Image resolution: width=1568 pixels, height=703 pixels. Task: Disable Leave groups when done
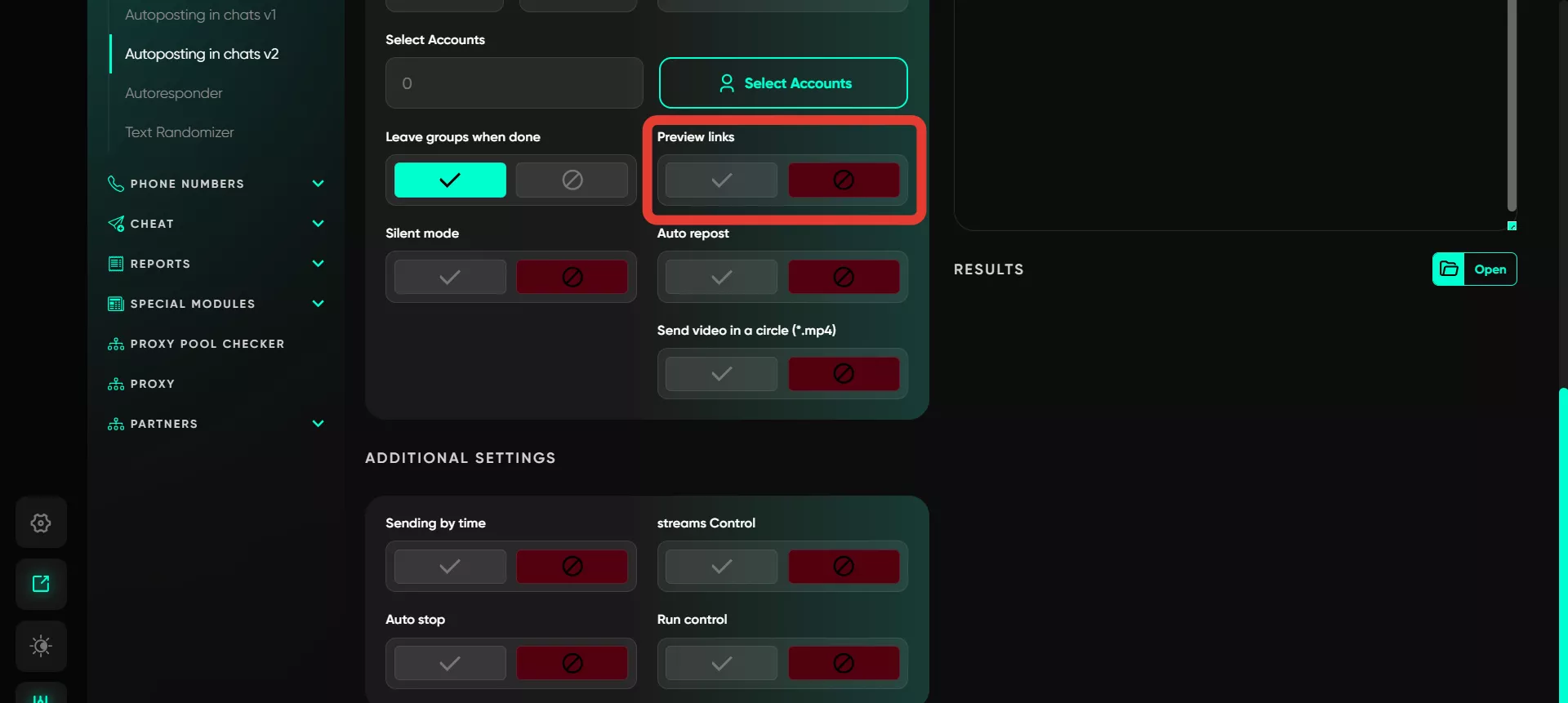pos(572,180)
